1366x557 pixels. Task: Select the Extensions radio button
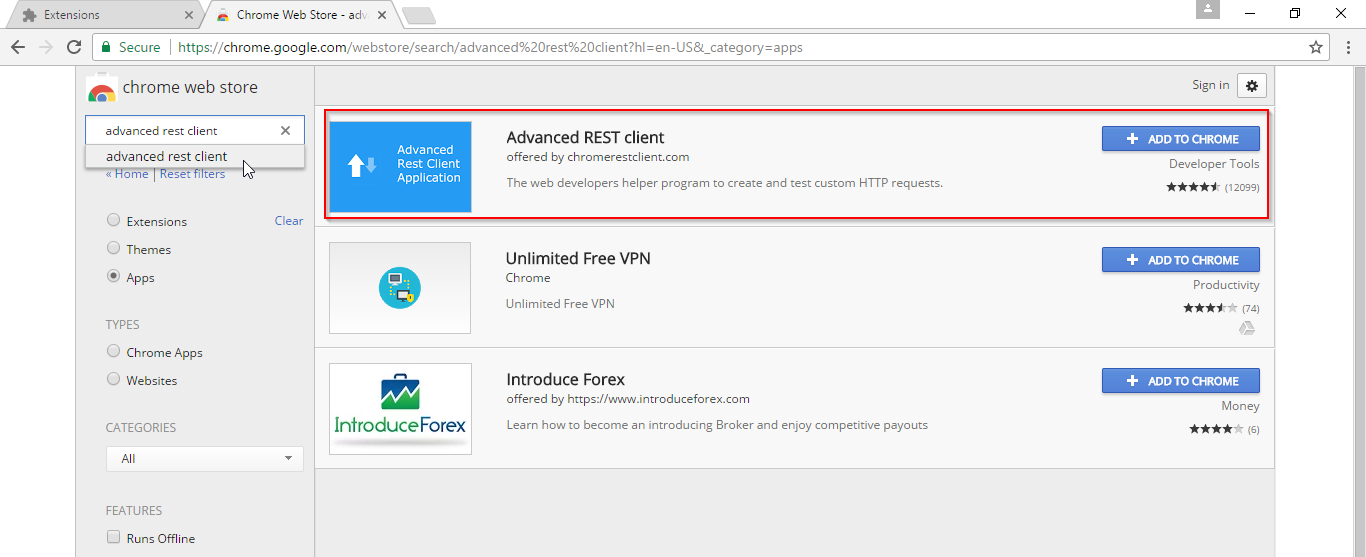coord(114,221)
